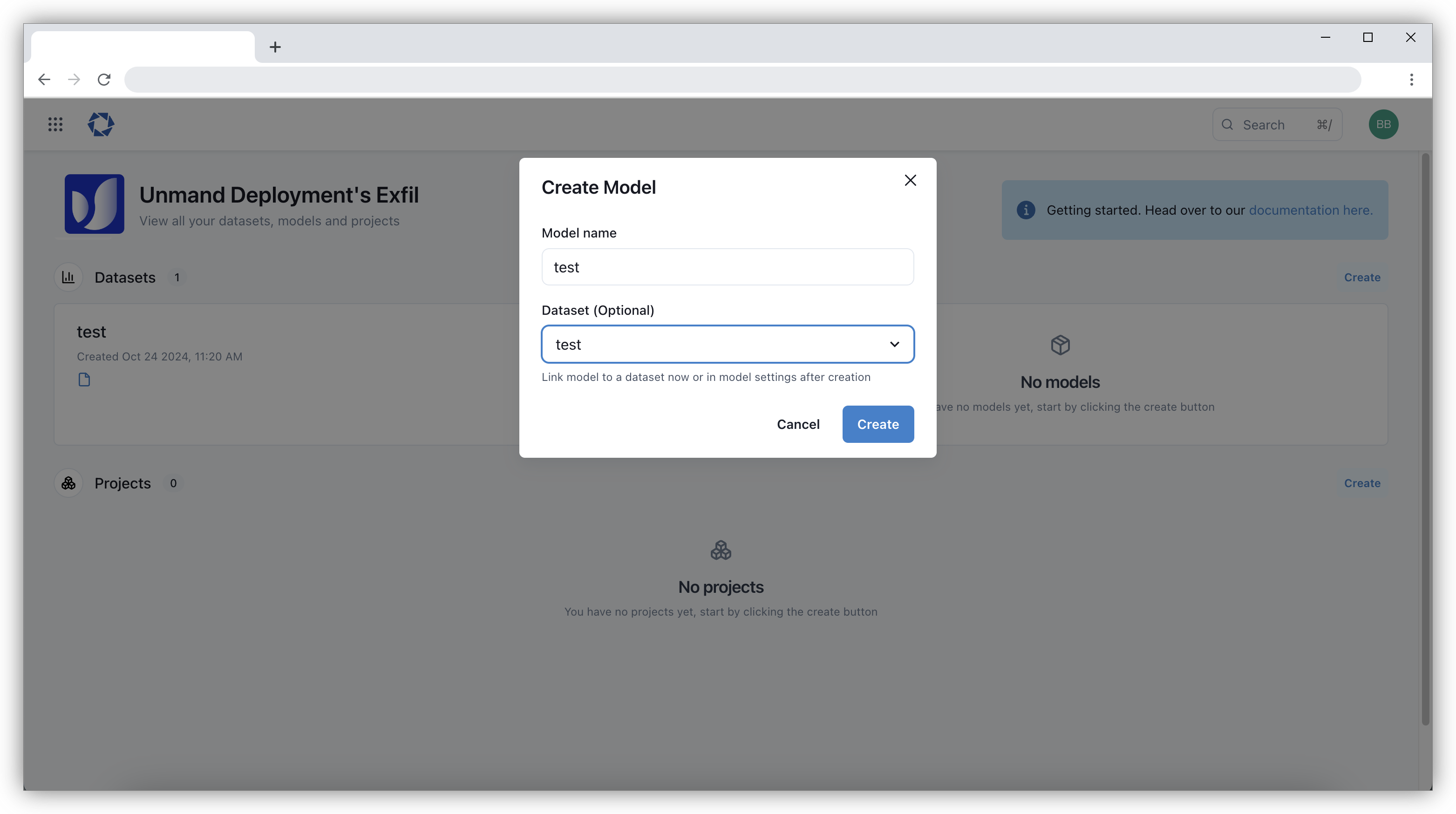Click the BB user avatar

click(x=1383, y=124)
